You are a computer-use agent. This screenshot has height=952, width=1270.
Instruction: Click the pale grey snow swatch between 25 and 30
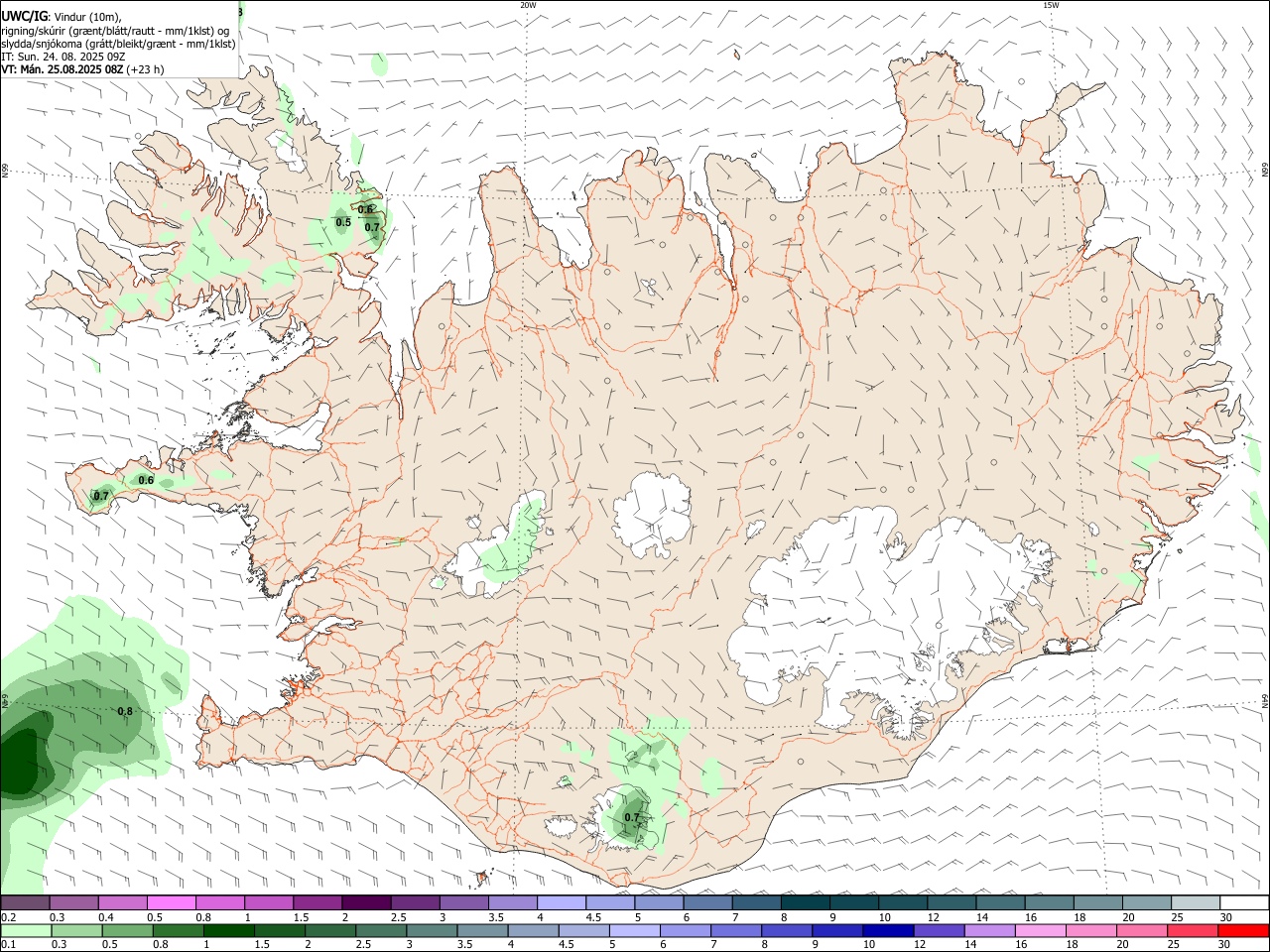click(x=1196, y=903)
